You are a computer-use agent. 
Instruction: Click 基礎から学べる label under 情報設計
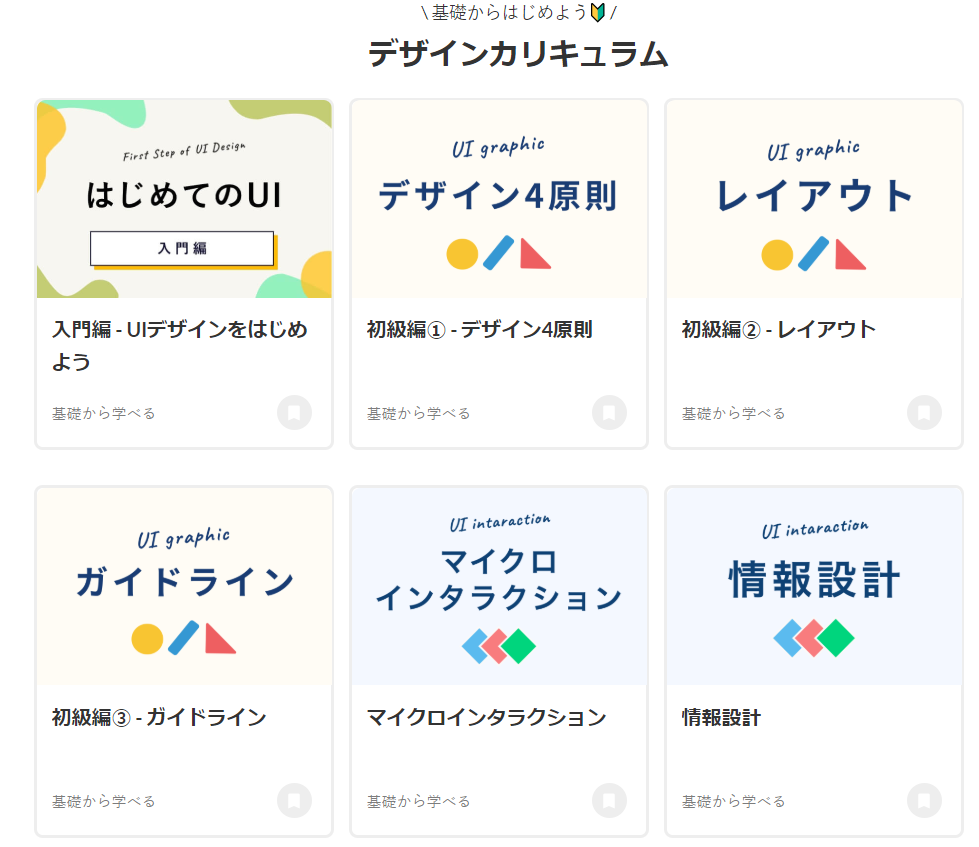[733, 801]
